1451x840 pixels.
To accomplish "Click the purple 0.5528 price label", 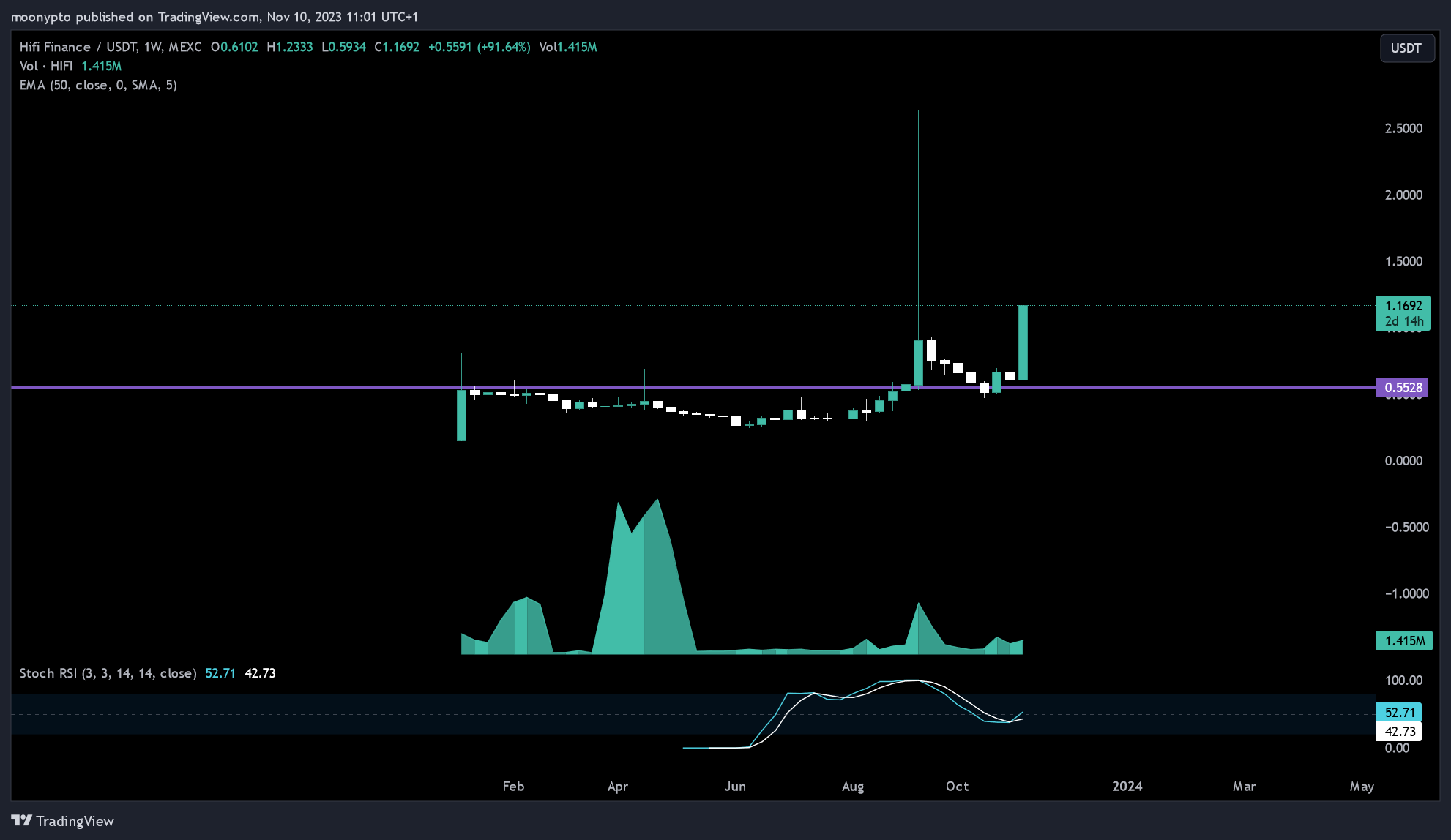I will (x=1403, y=388).
